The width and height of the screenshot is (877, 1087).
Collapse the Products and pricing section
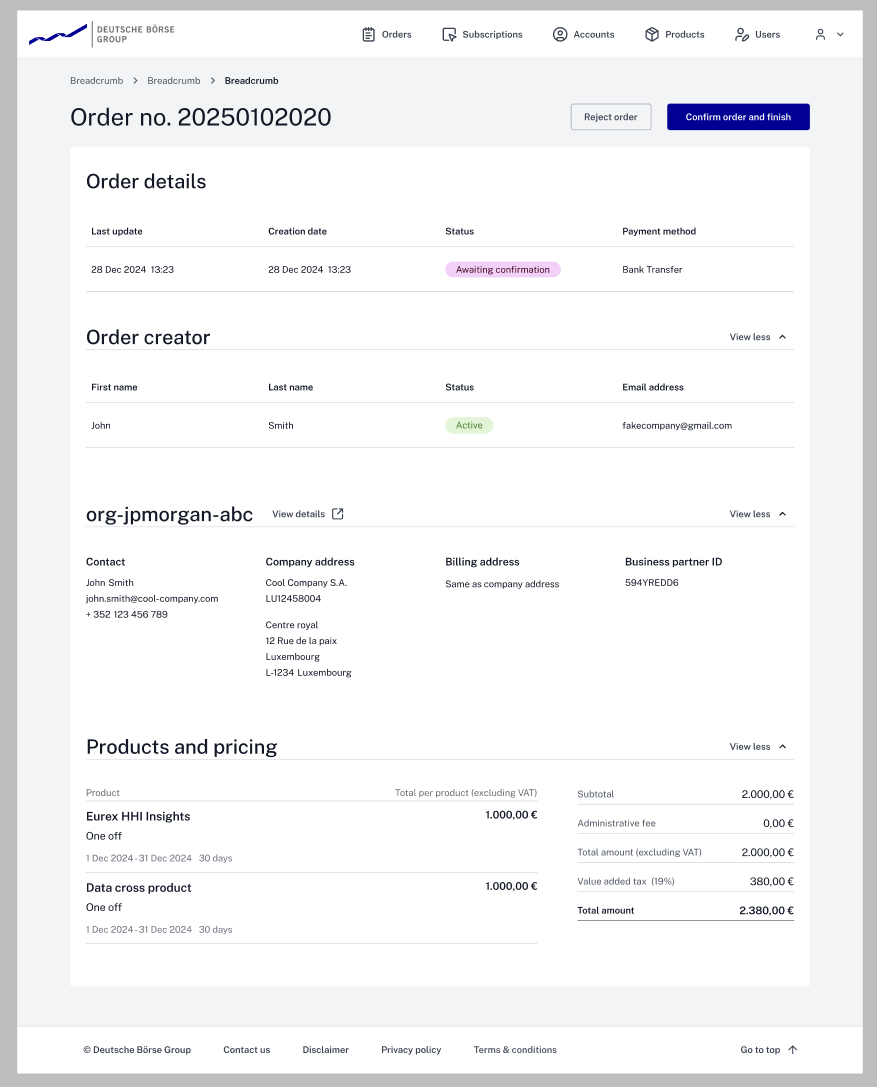pos(756,746)
